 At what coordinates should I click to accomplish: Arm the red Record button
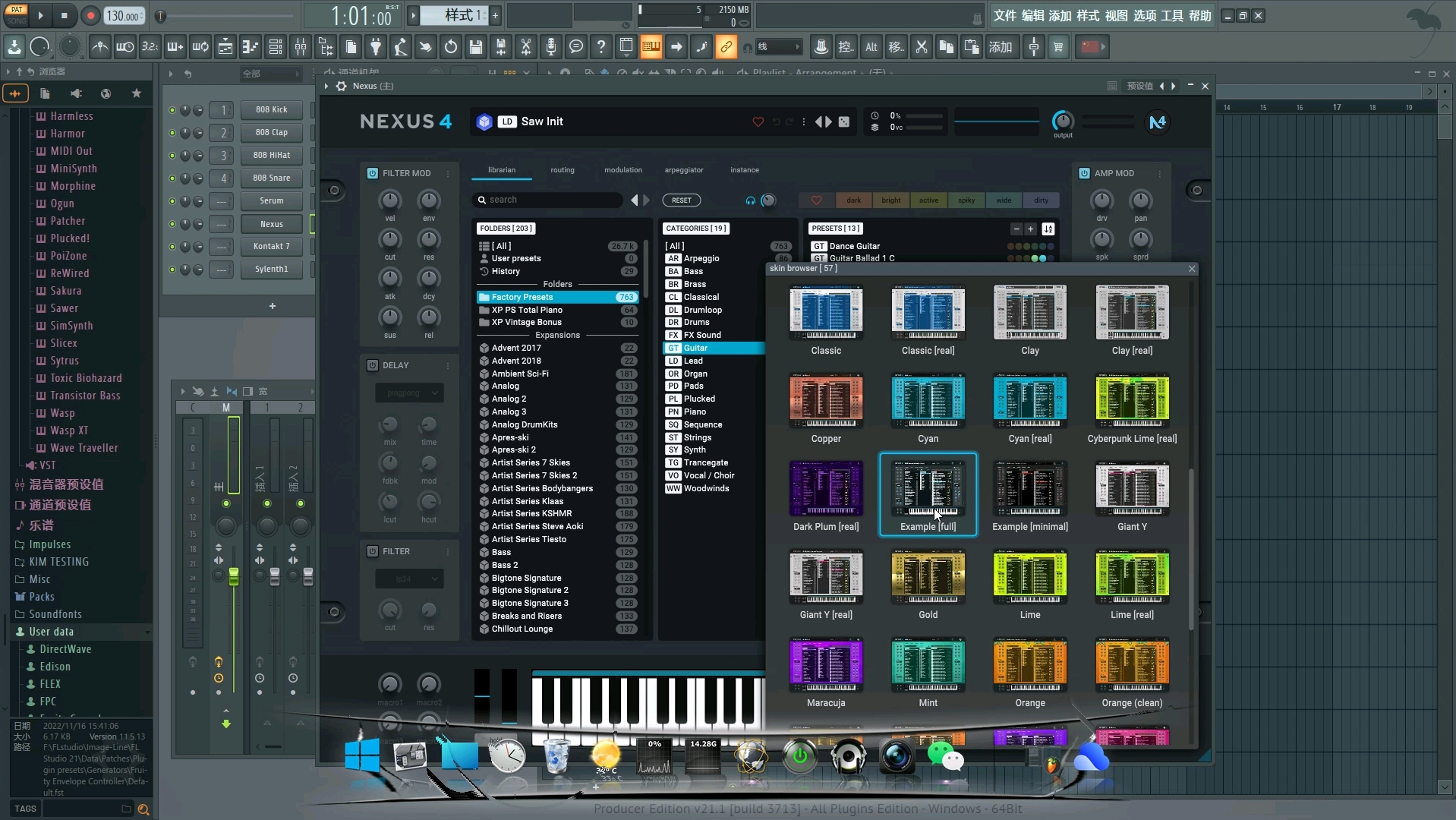(x=90, y=15)
